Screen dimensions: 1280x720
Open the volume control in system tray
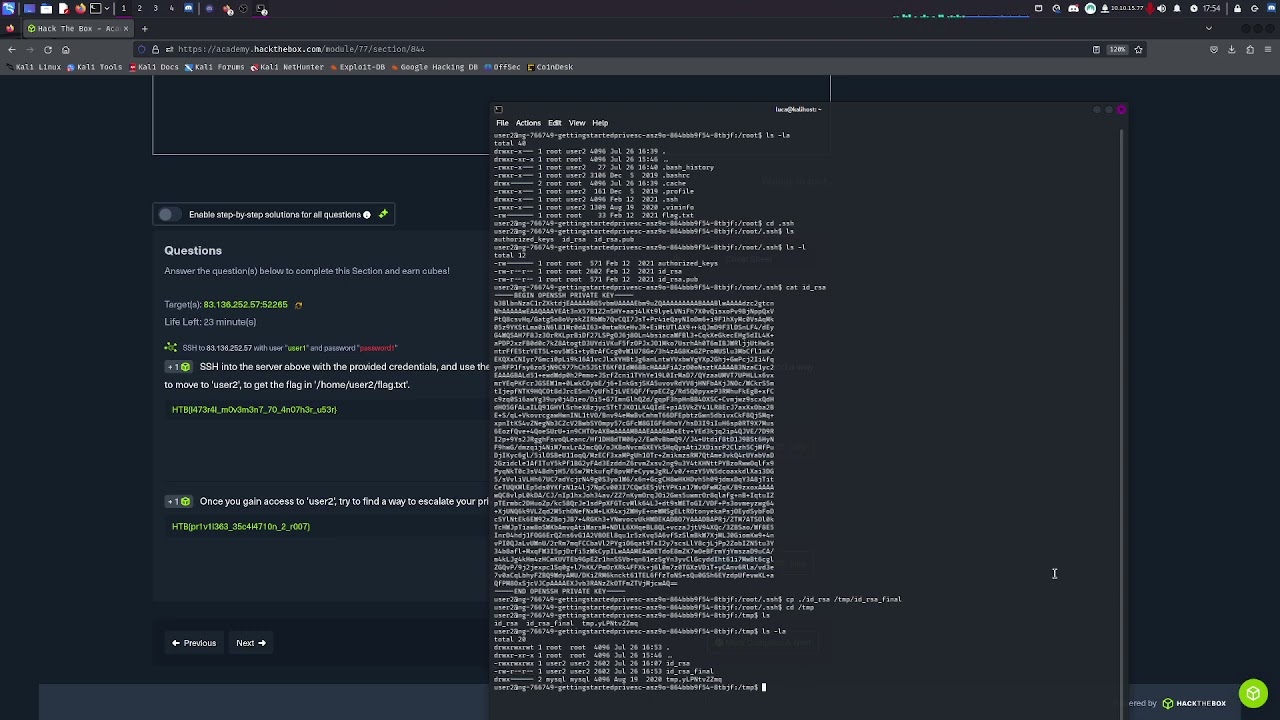coord(1161,8)
